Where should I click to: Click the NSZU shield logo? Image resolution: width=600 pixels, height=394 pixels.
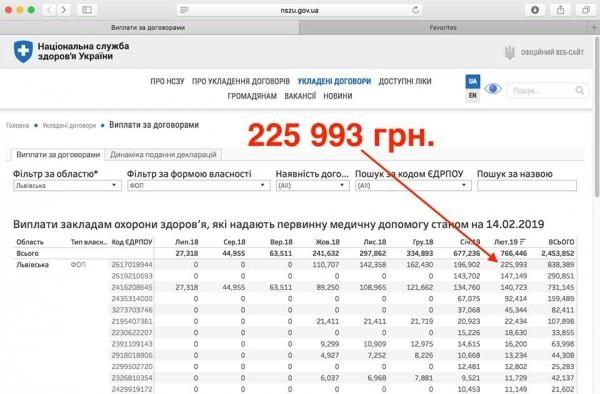(23, 51)
